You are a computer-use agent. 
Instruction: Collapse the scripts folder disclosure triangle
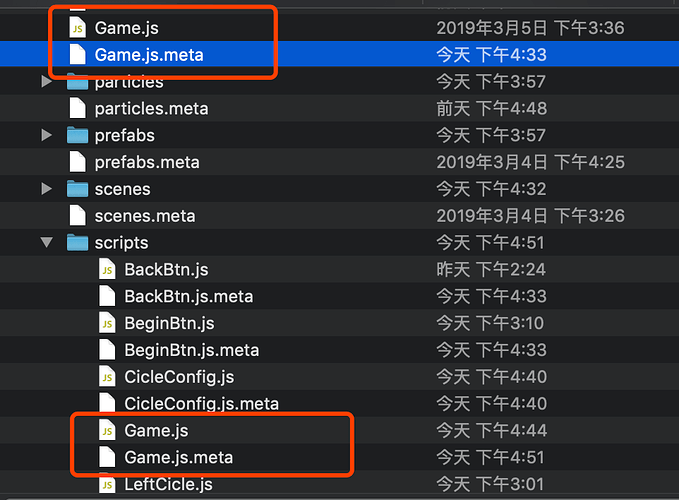point(46,243)
